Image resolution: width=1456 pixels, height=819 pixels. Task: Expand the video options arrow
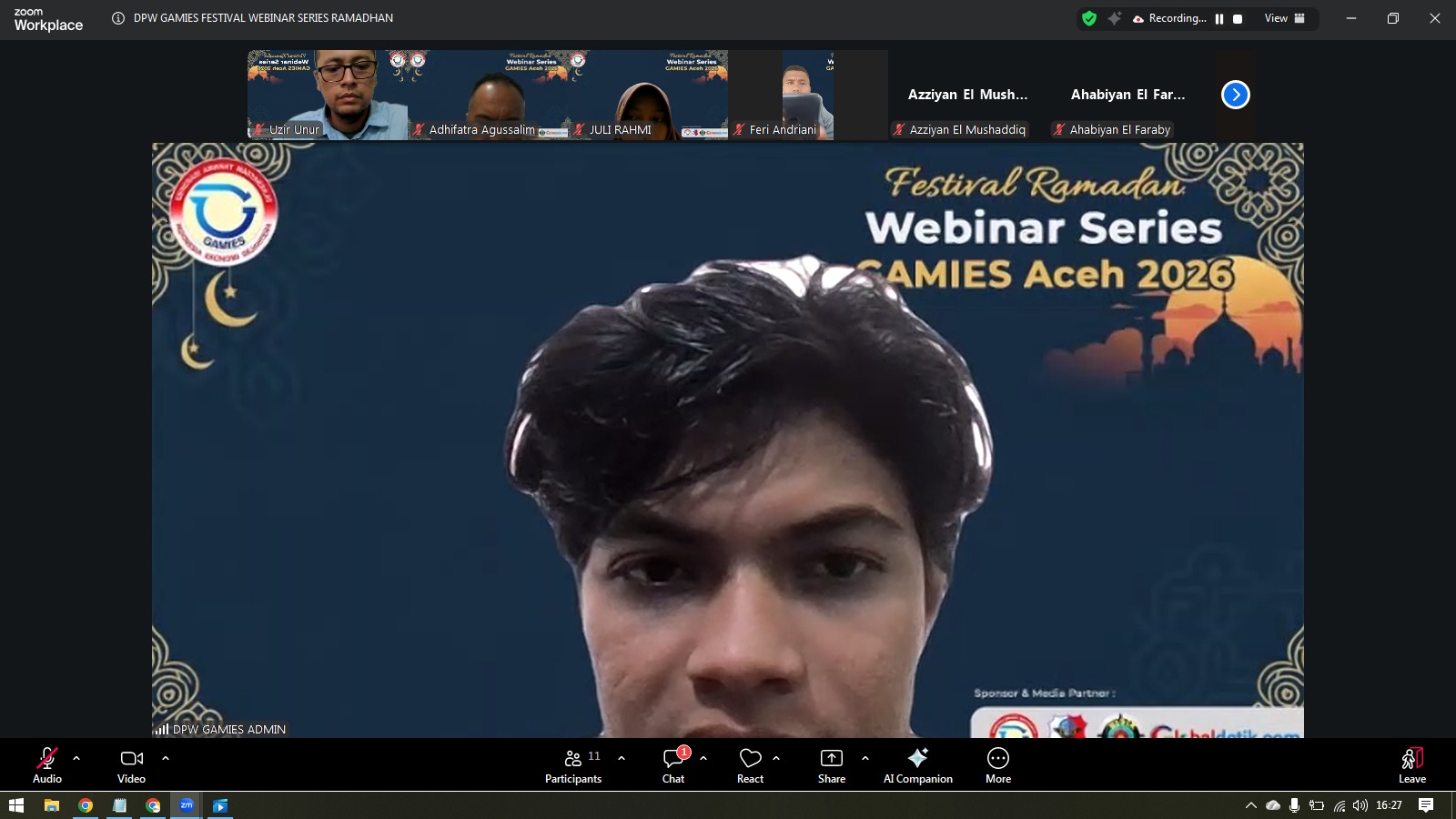click(x=166, y=757)
